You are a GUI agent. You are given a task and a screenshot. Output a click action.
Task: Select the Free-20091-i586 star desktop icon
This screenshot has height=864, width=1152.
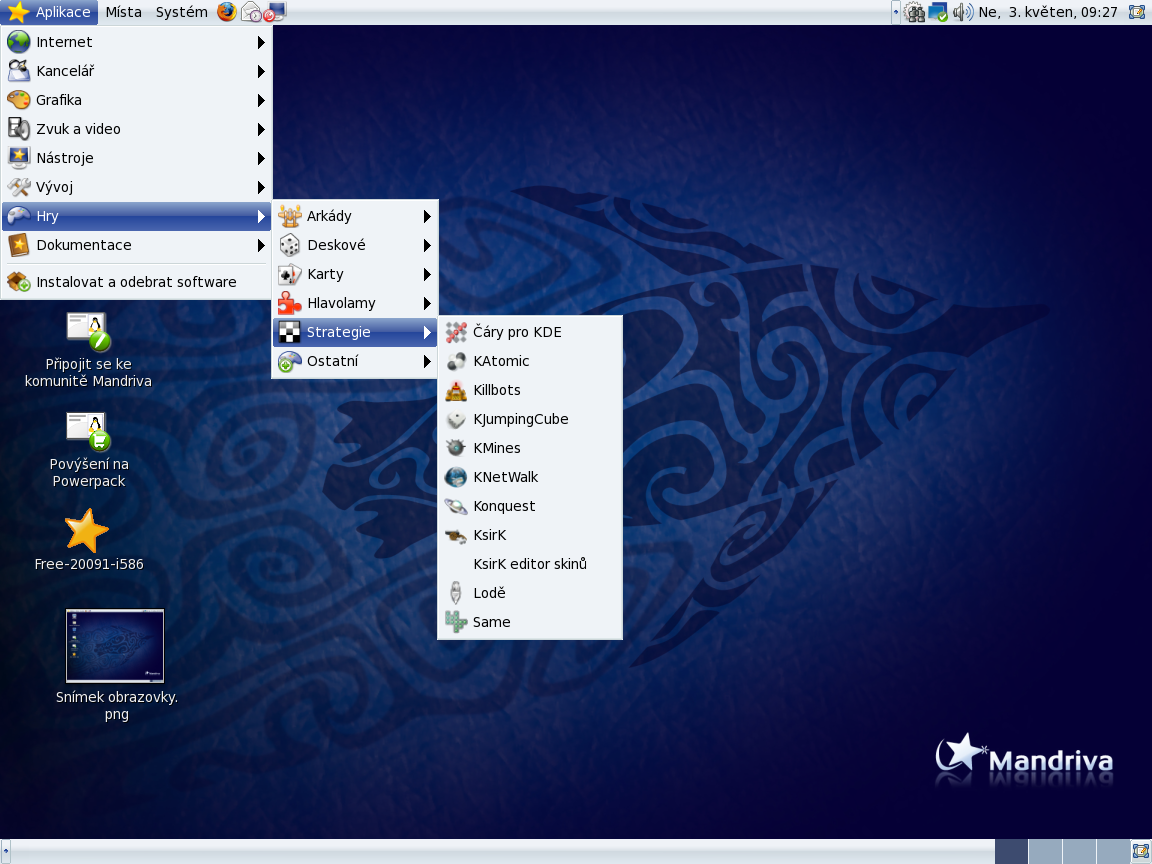88,540
